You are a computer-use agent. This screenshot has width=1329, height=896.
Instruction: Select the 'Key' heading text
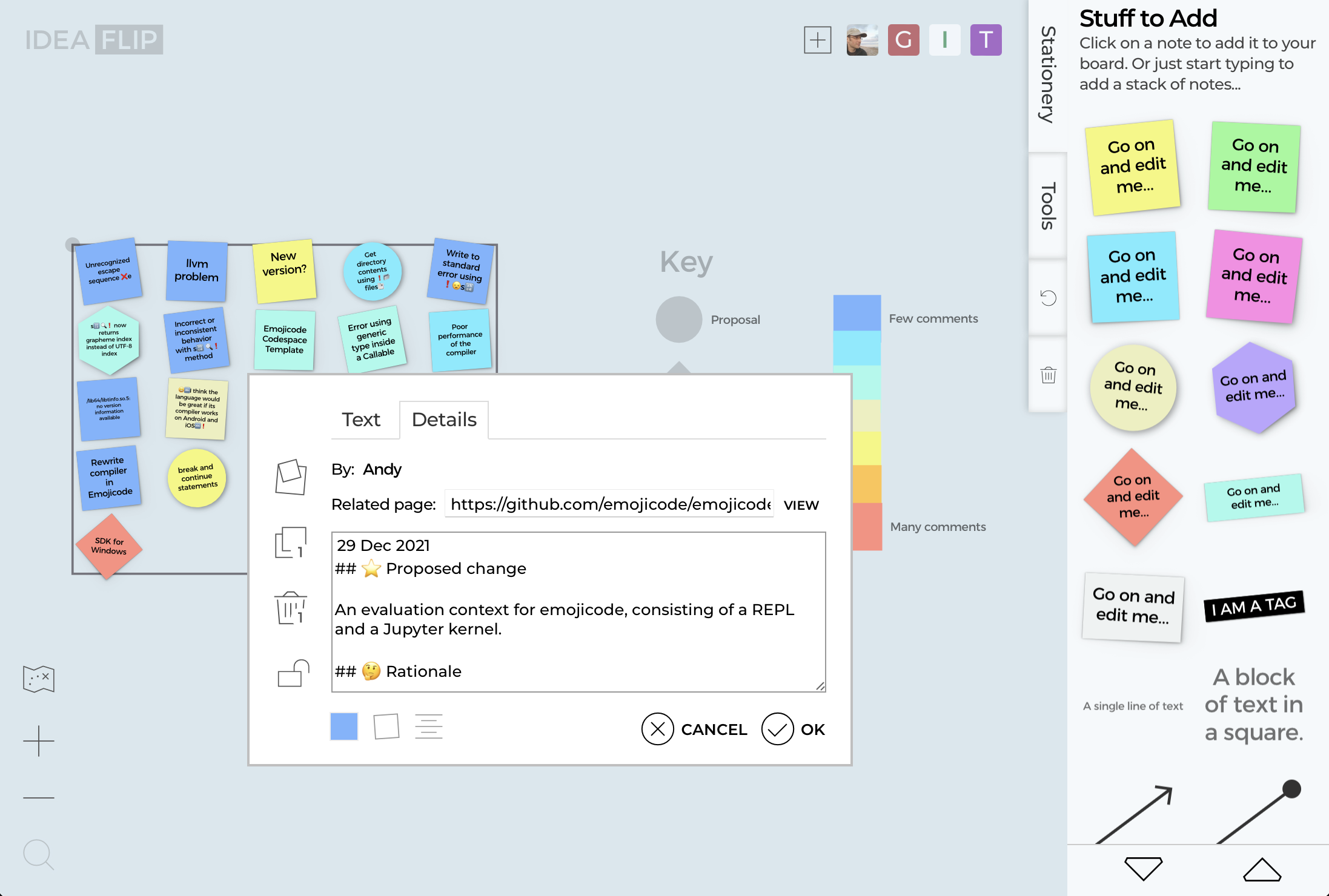(x=686, y=262)
